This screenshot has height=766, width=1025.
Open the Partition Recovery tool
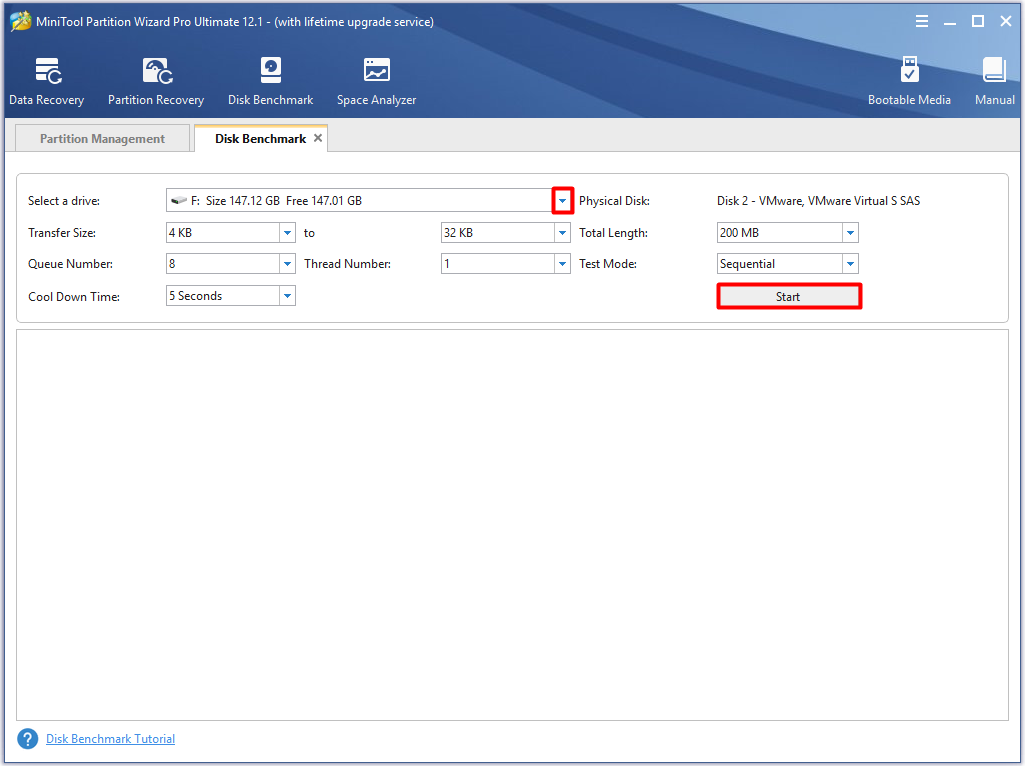point(155,80)
